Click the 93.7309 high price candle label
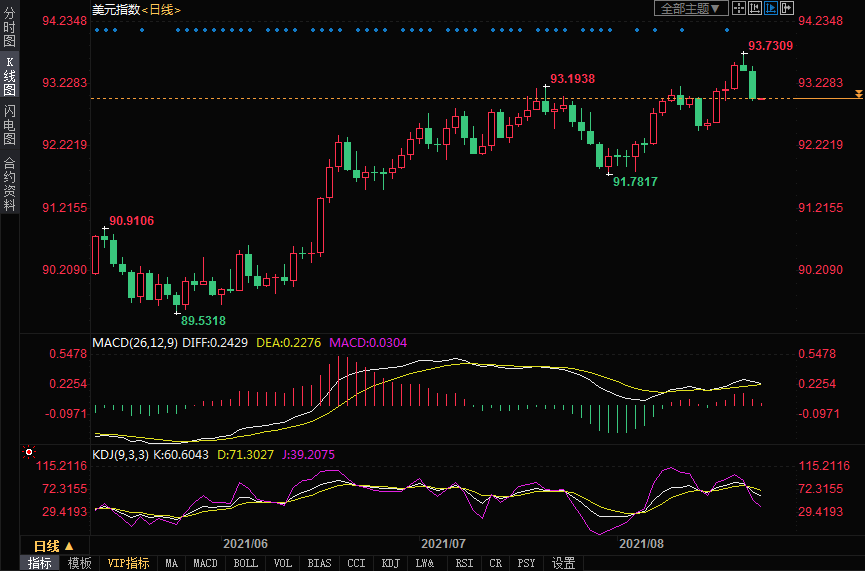 click(x=770, y=46)
